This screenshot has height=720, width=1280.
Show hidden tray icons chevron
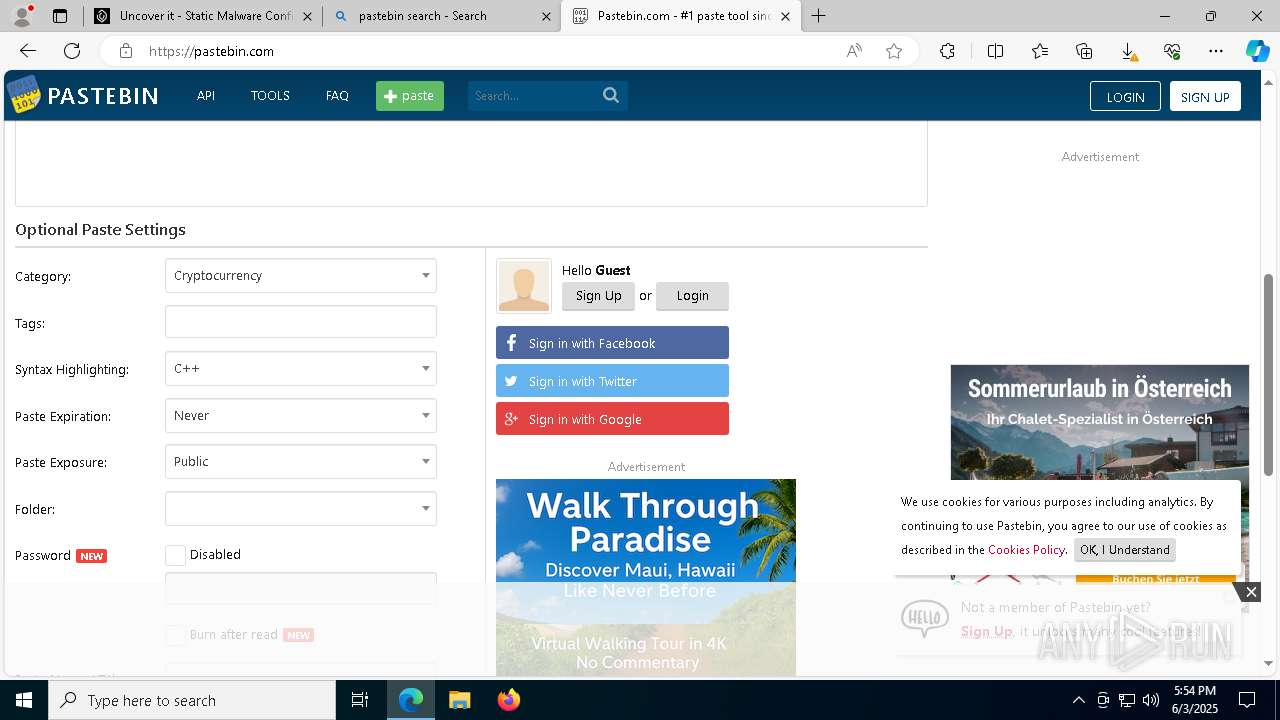1078,700
